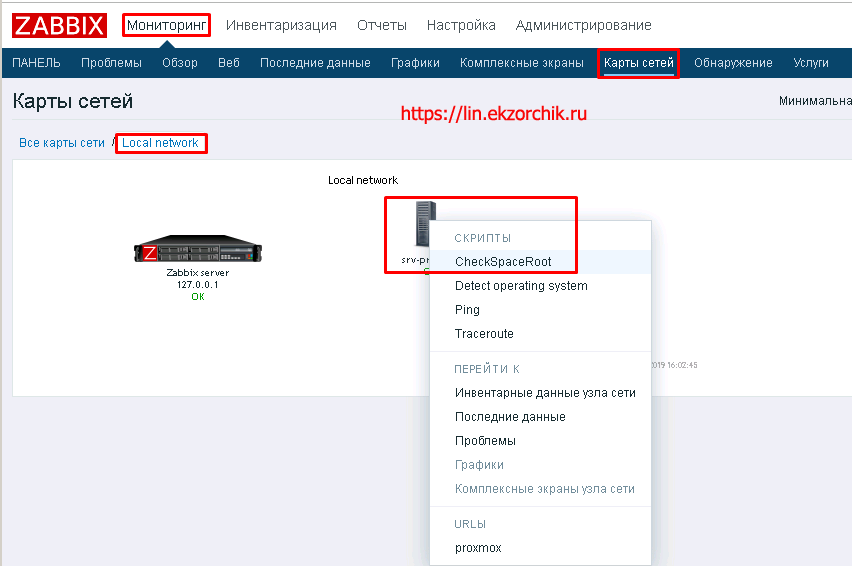Select the Комплексные экраны tab

click(521, 63)
